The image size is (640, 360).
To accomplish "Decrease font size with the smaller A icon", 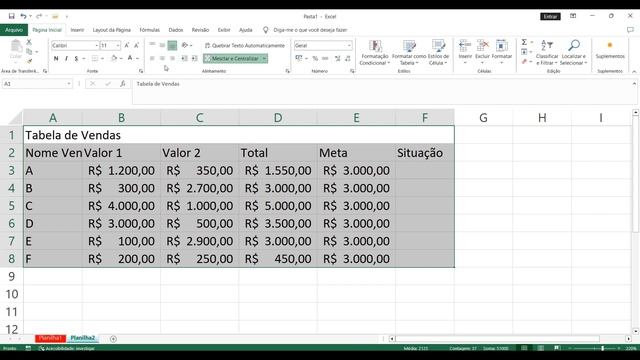I will tap(136, 45).
